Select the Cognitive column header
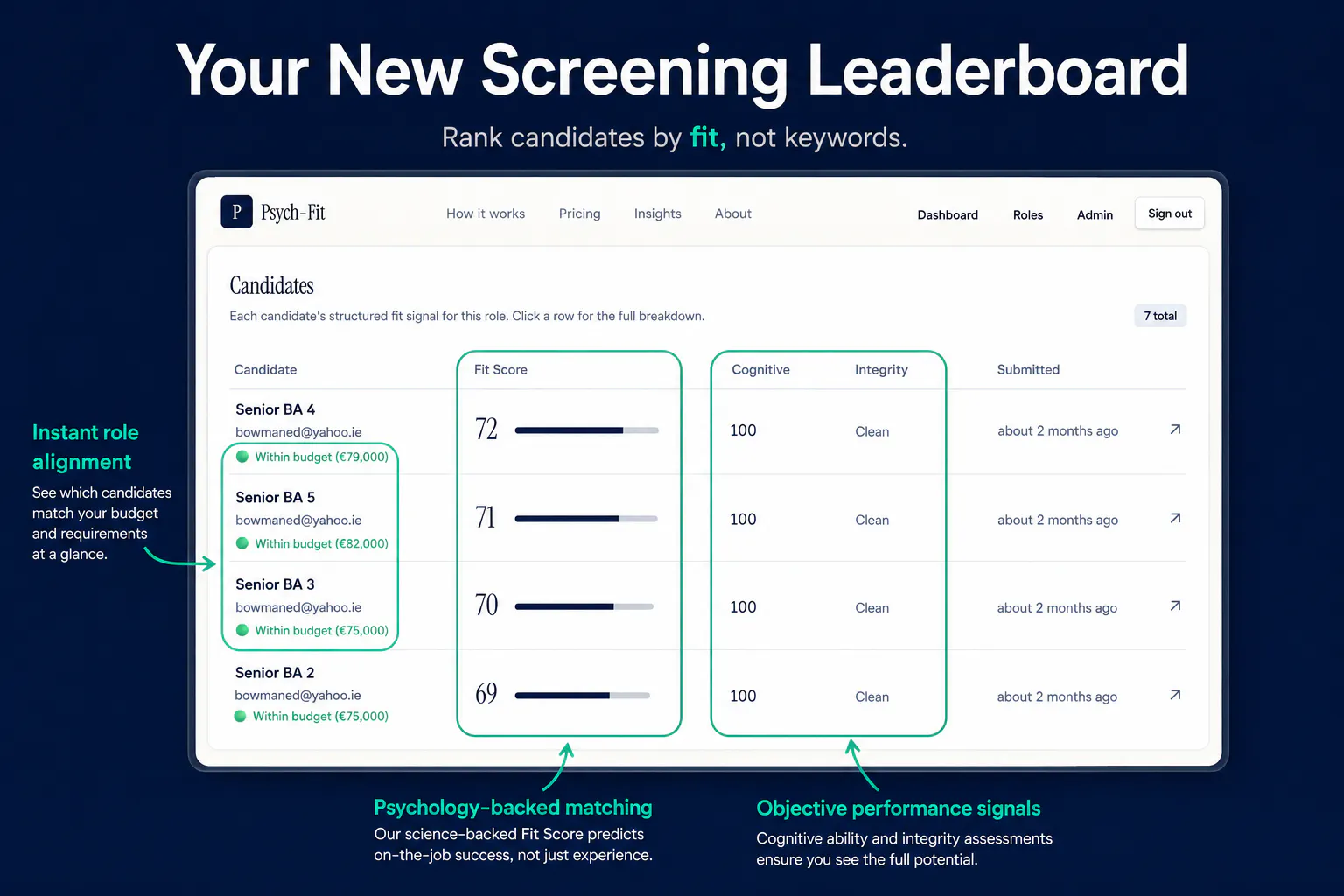 [760, 370]
